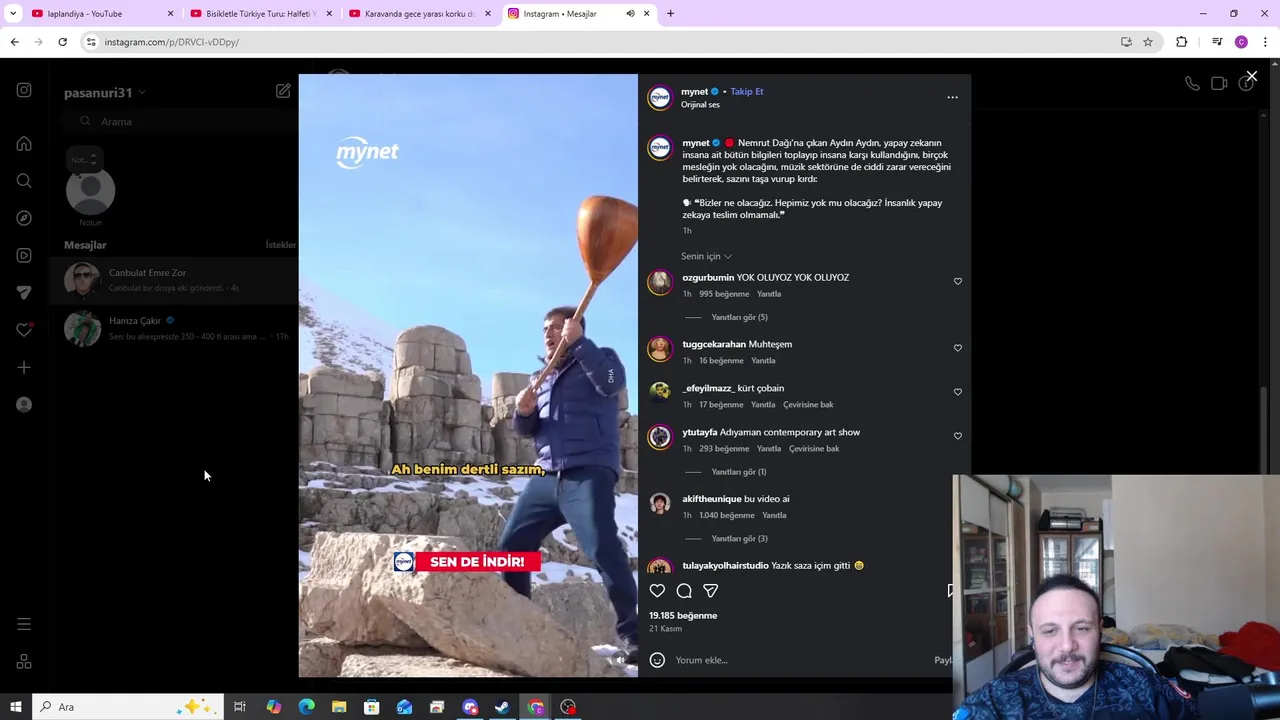Open Task View on the taskbar
Image resolution: width=1280 pixels, height=720 pixels.
coord(240,707)
